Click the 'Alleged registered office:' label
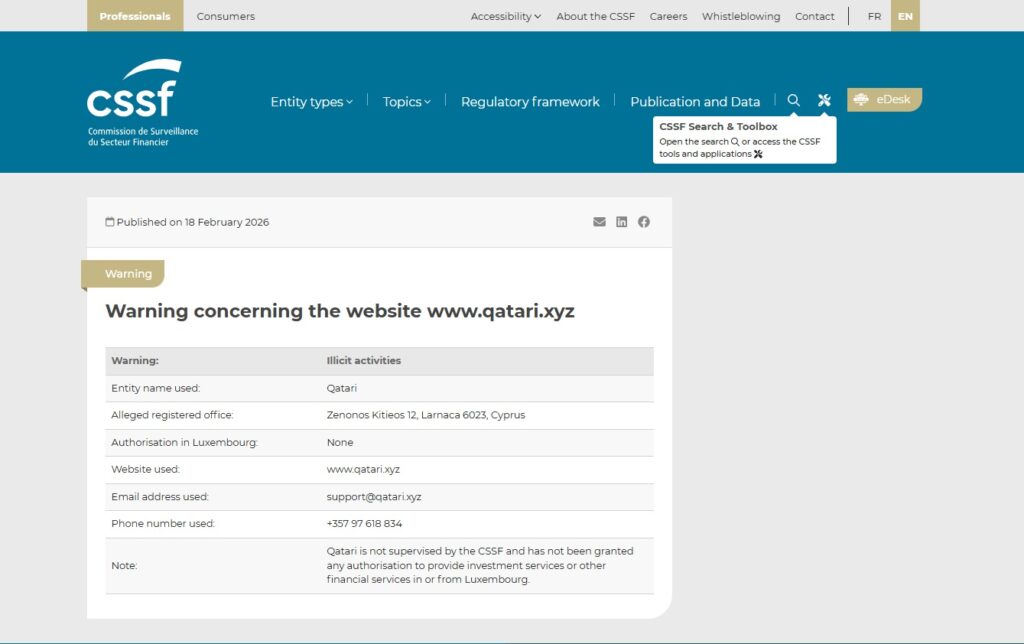The width and height of the screenshot is (1024, 644). coord(172,415)
